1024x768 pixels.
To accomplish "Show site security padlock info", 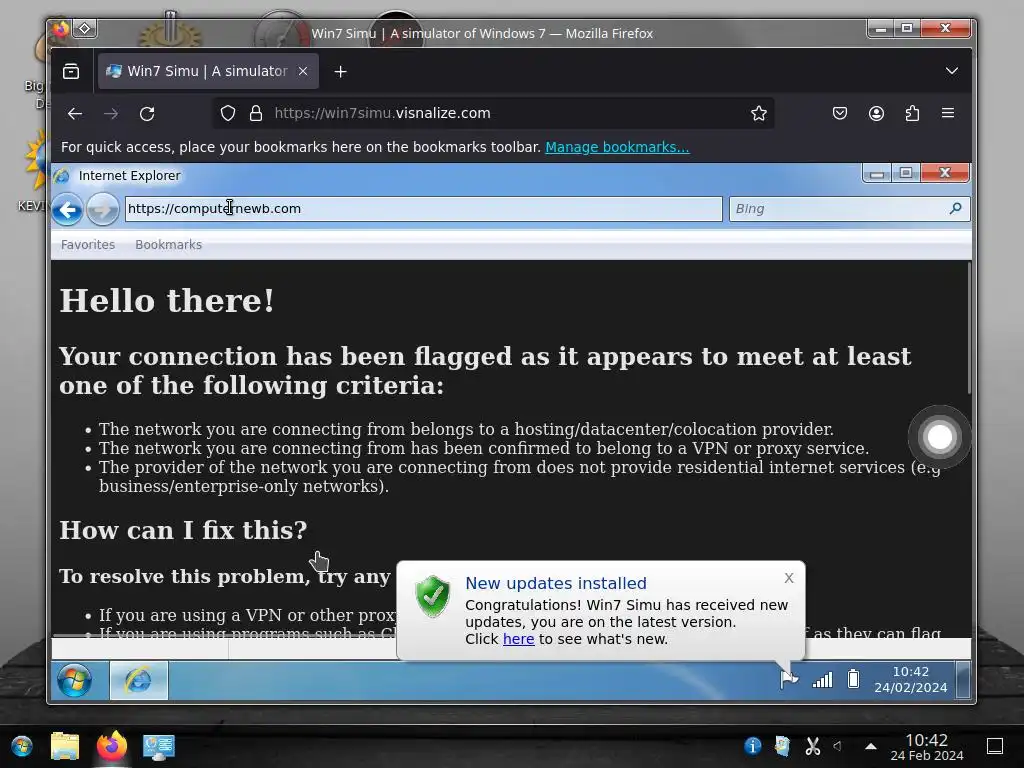I will (x=256, y=114).
